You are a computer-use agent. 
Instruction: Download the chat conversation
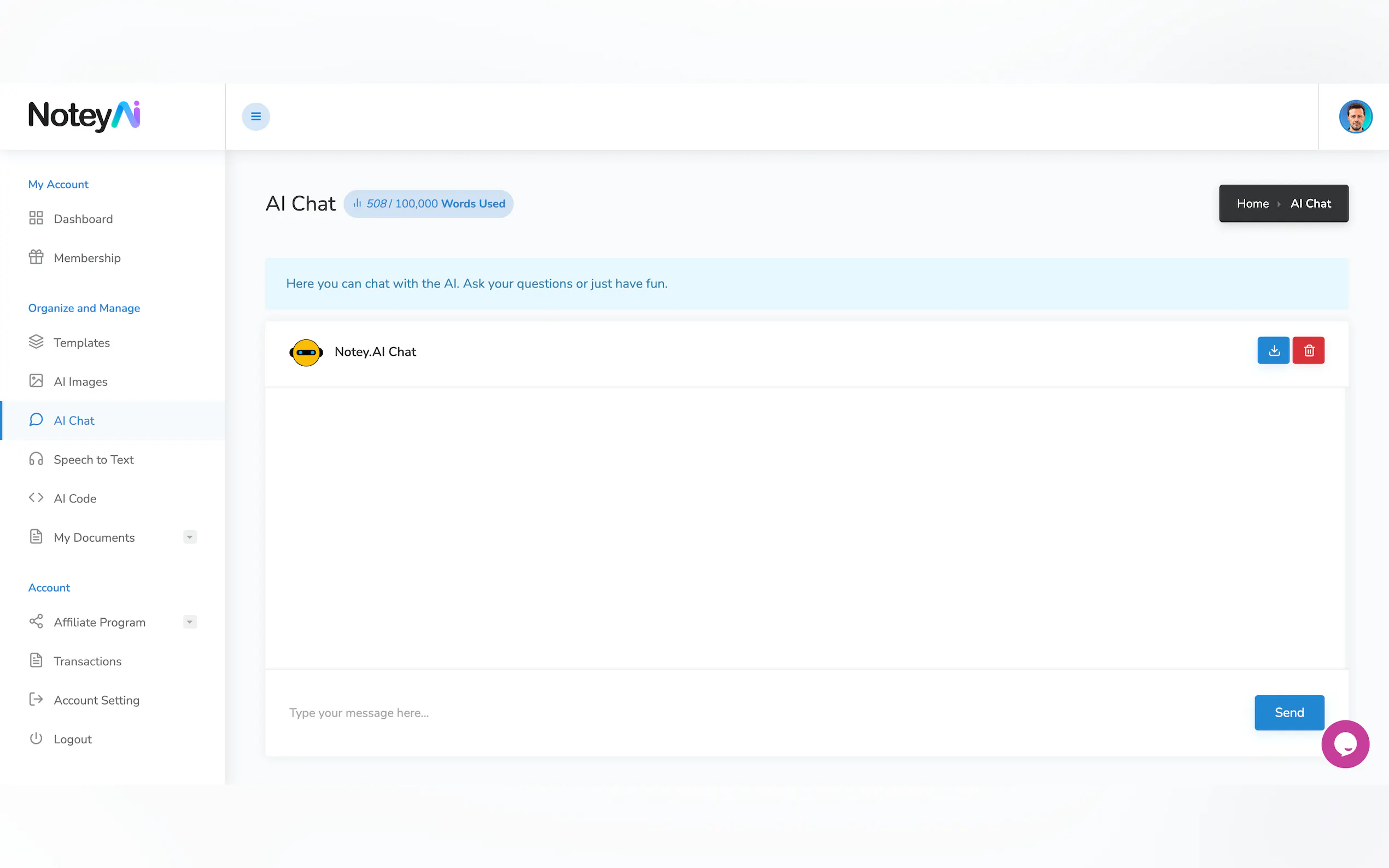pos(1273,350)
